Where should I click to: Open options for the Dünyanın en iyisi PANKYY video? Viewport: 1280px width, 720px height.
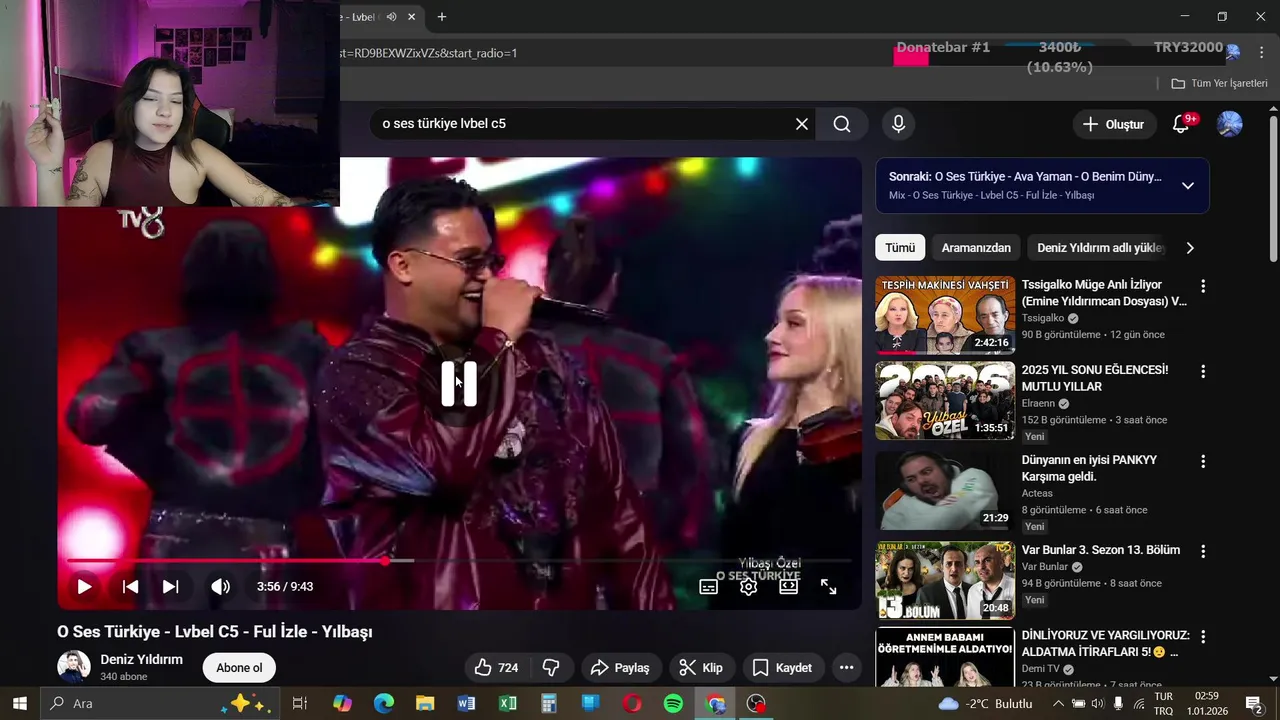[x=1203, y=461]
